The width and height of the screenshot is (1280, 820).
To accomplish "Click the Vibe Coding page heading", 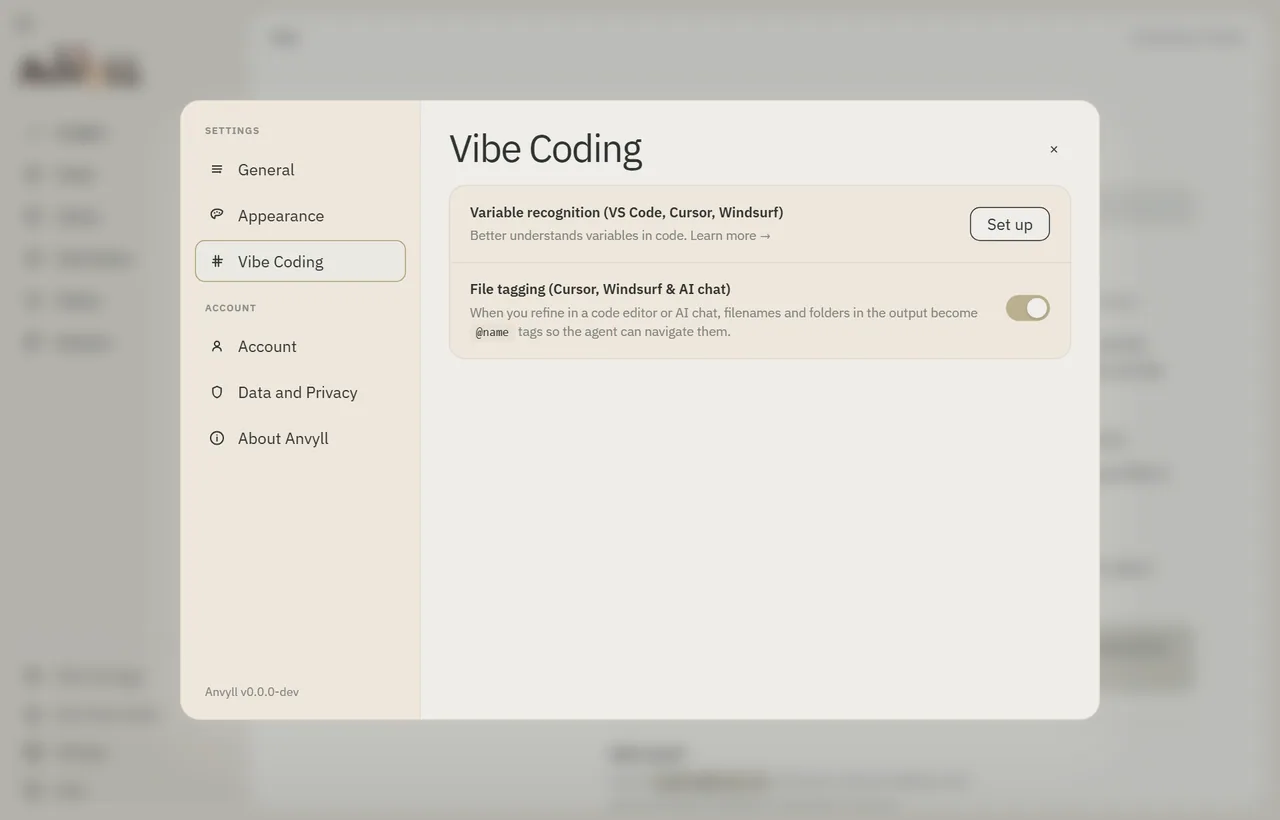I will coord(546,149).
